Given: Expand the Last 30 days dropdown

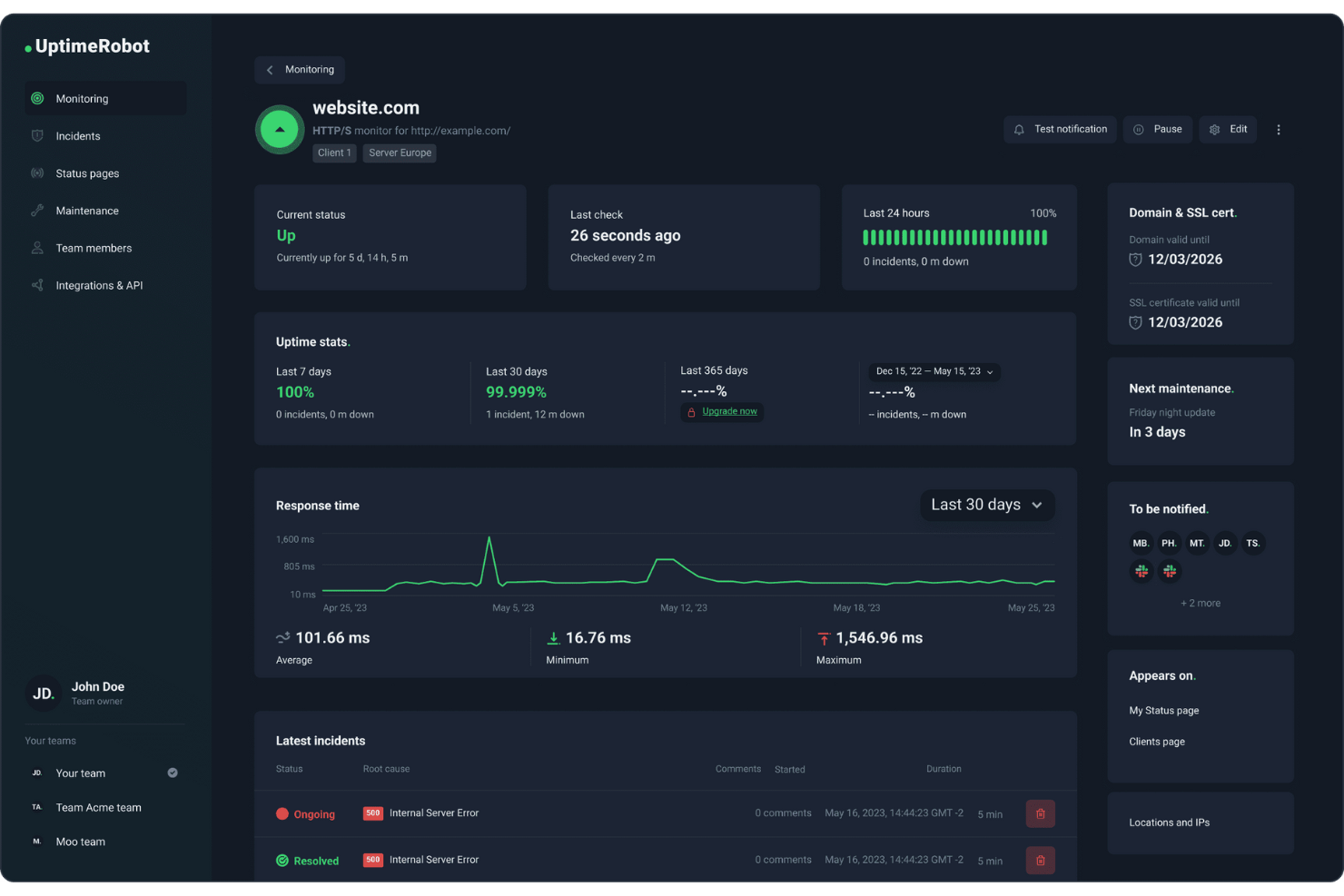Looking at the screenshot, I should point(987,505).
